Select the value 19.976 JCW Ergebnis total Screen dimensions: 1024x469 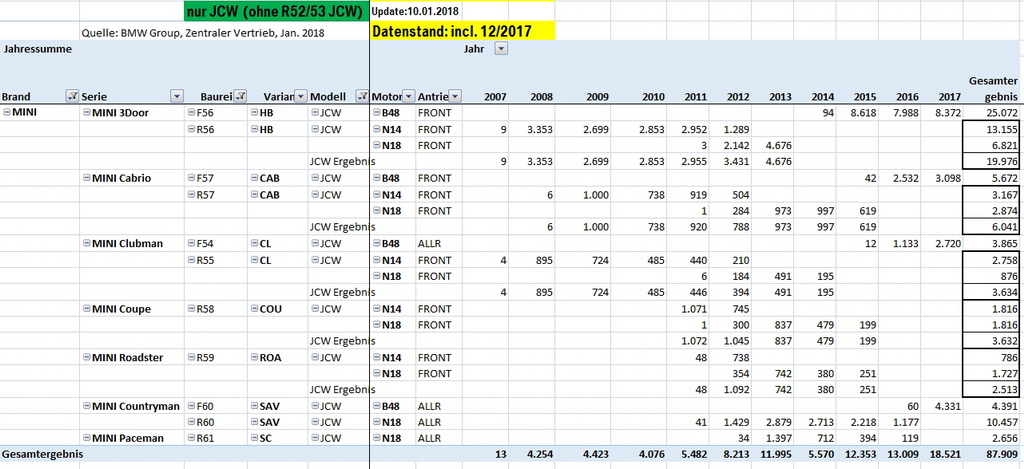(x=1002, y=162)
